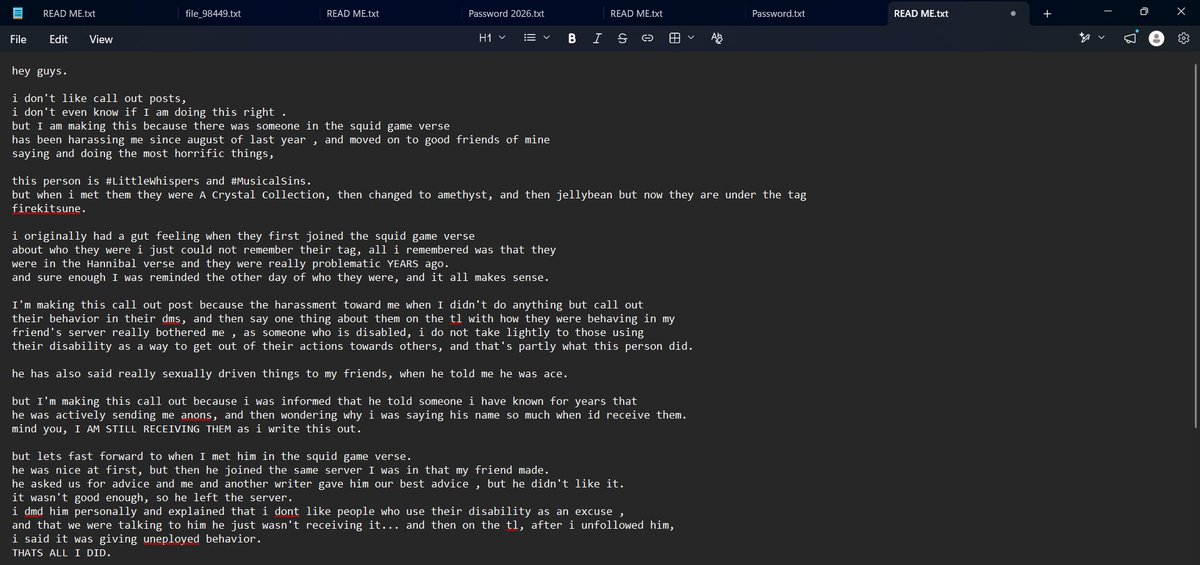
Task: Open the Edit menu
Action: [59, 39]
